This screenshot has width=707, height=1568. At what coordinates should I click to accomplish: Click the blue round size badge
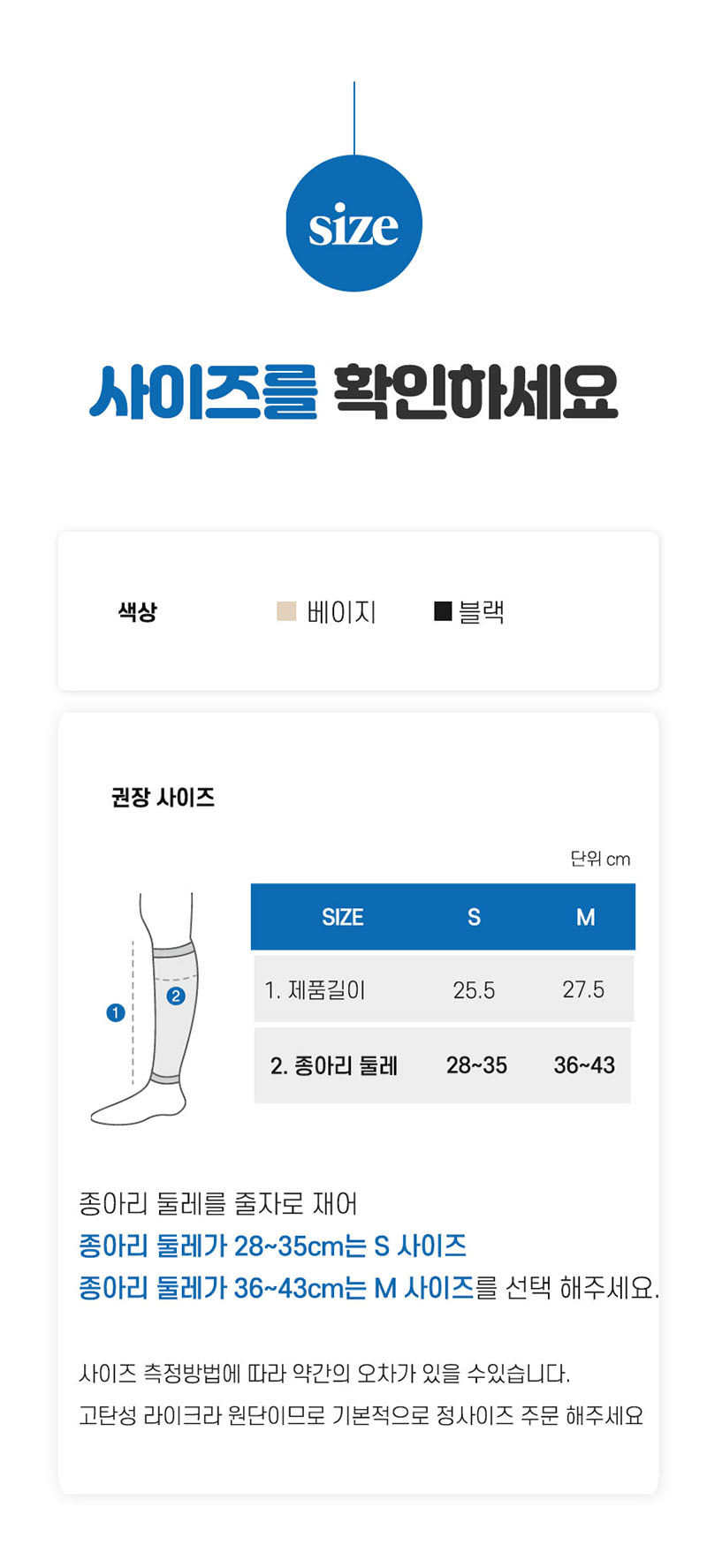[353, 223]
